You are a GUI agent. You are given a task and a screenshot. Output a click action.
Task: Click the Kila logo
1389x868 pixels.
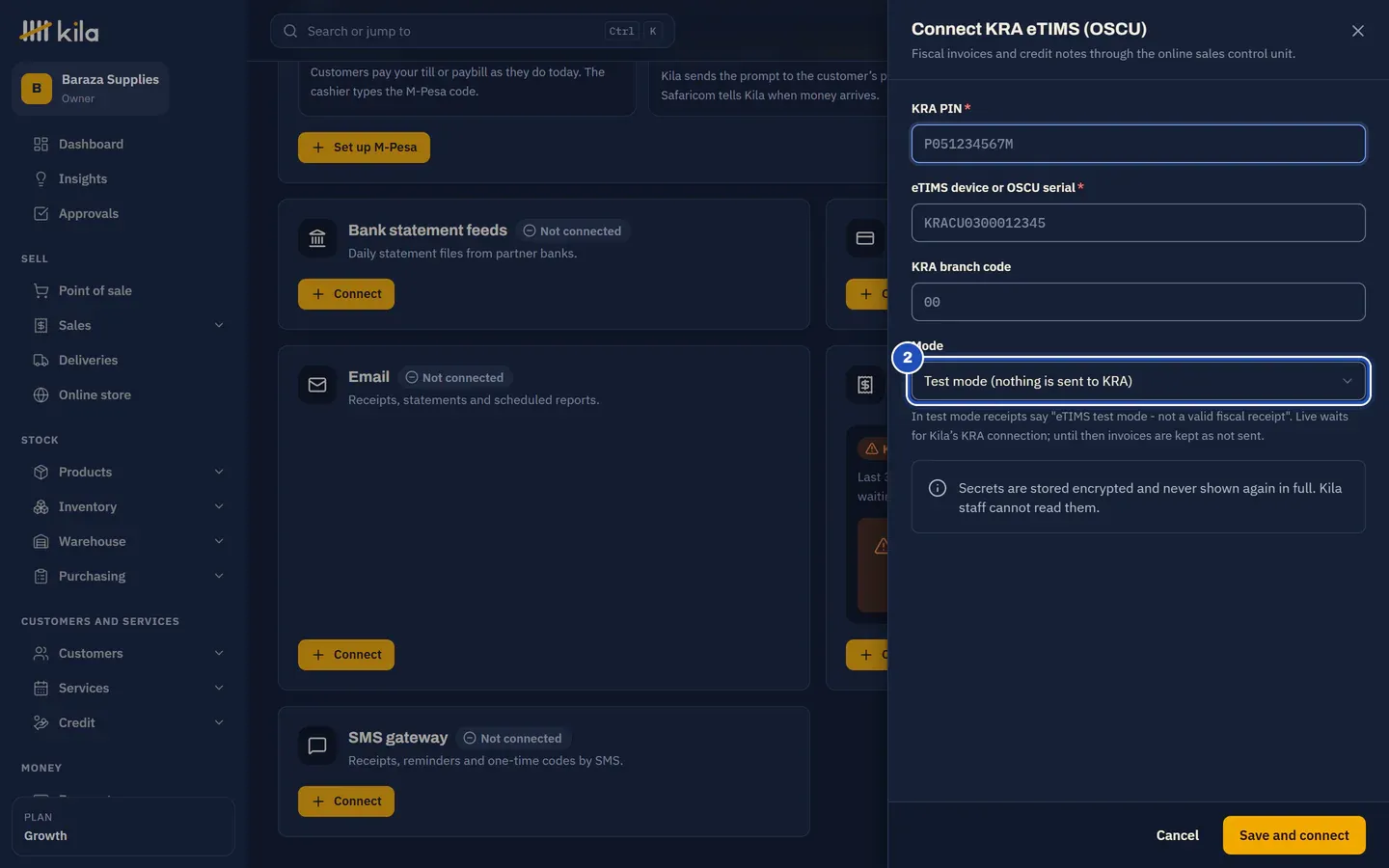click(59, 31)
